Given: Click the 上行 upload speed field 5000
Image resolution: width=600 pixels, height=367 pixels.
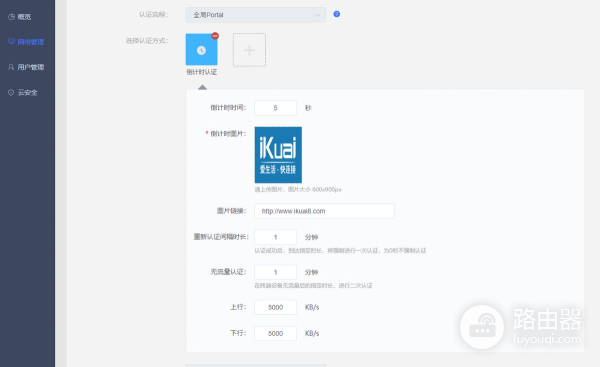Looking at the screenshot, I should tap(276, 307).
